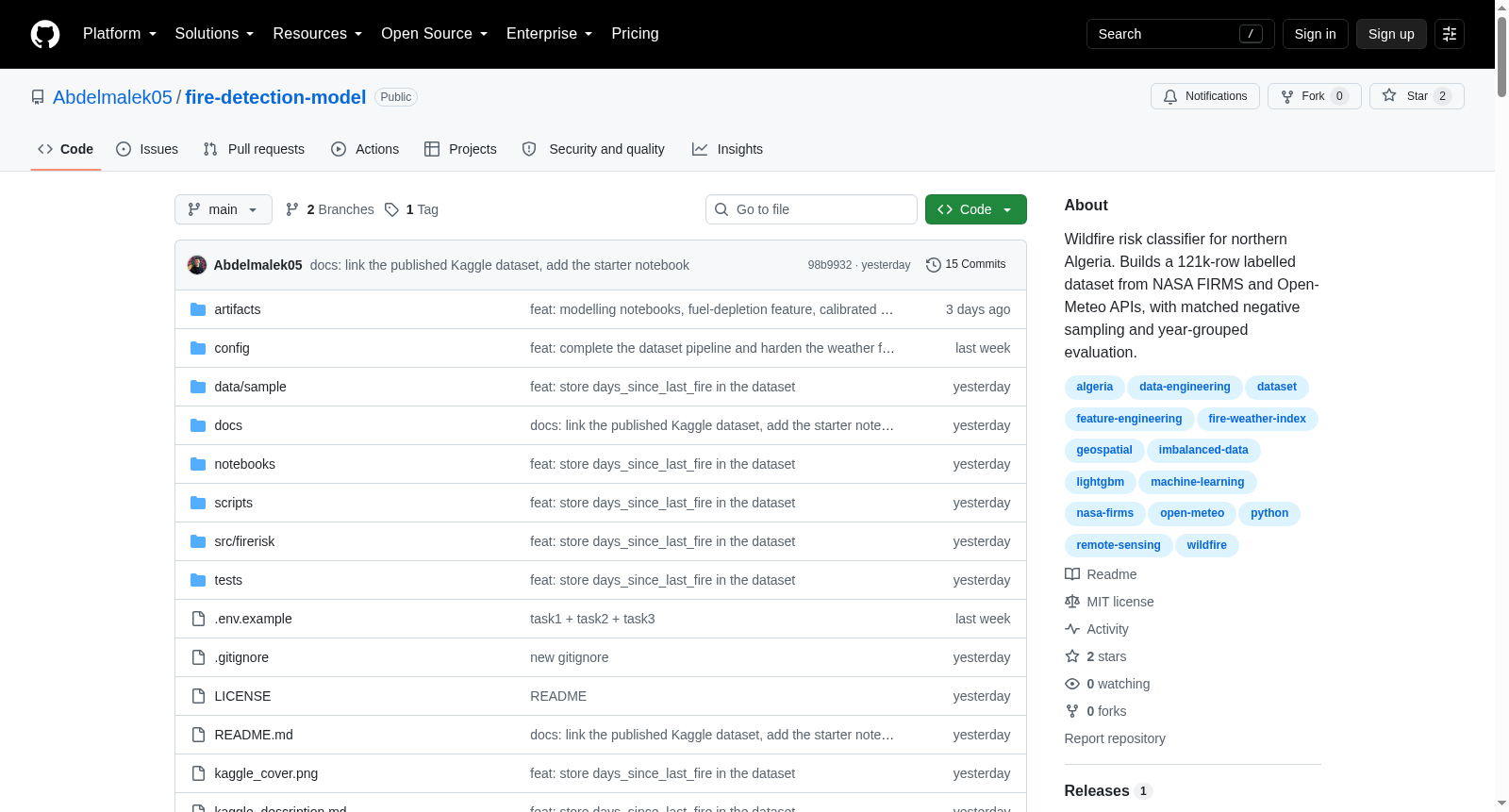Click the eye icon beside 0 watching
Screen dimensions: 1509x812
tap(1072, 684)
